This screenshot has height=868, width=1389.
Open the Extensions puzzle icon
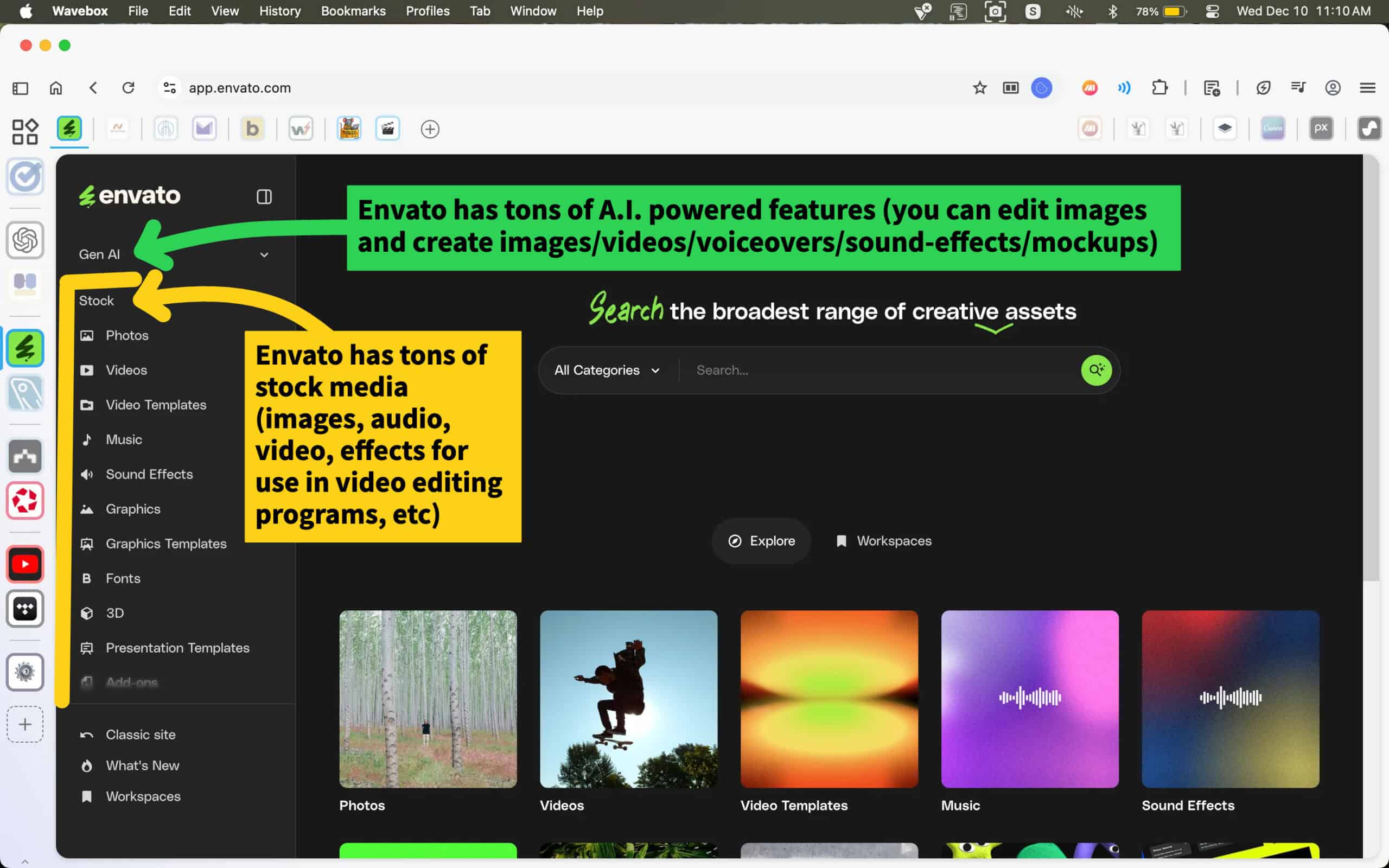tap(1159, 88)
